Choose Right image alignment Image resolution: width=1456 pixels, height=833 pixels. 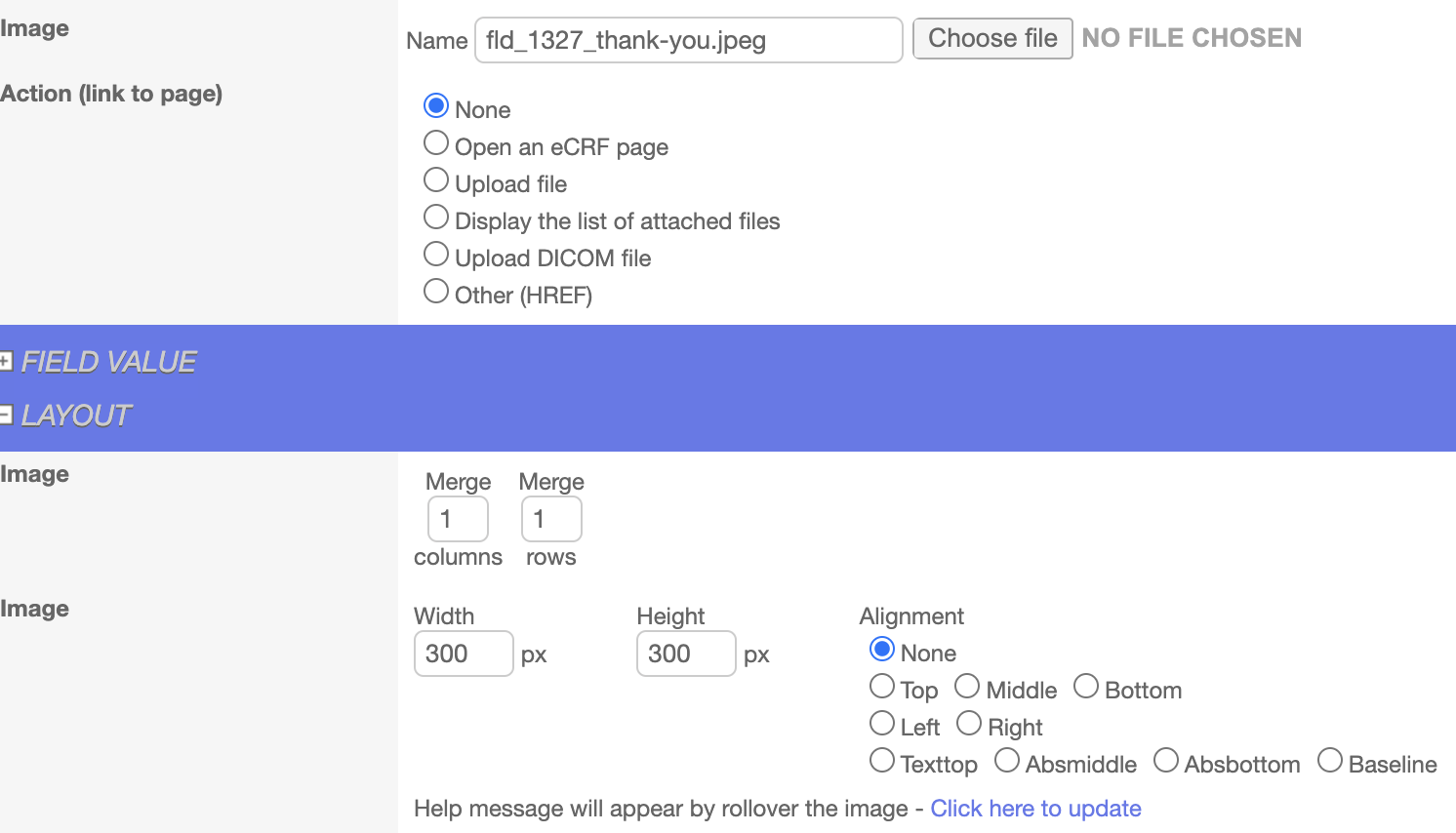click(969, 724)
